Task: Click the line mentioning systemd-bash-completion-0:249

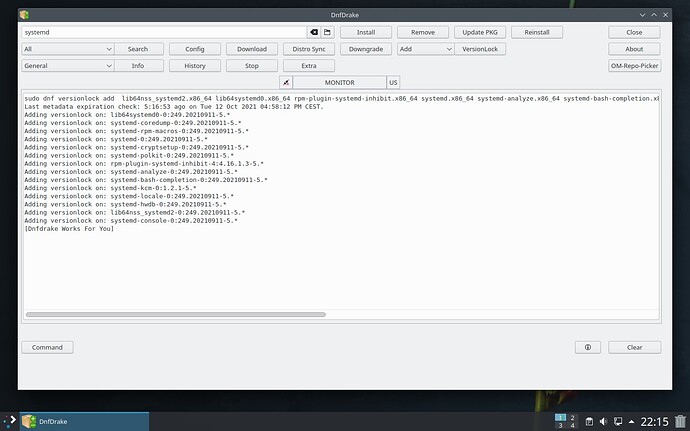Action: coord(146,180)
